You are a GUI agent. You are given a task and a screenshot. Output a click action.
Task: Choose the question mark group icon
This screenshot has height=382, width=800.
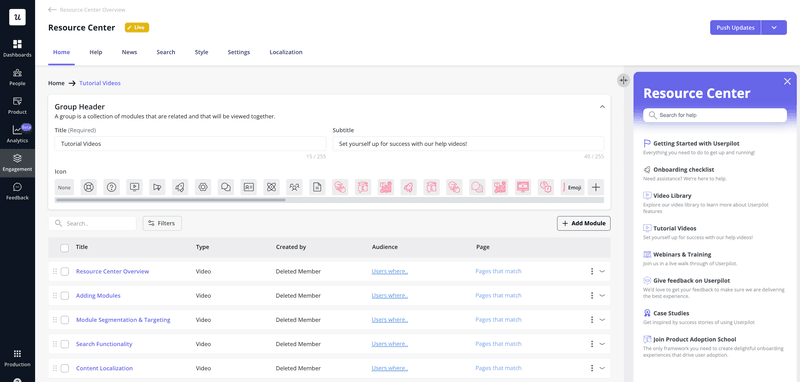coord(112,187)
